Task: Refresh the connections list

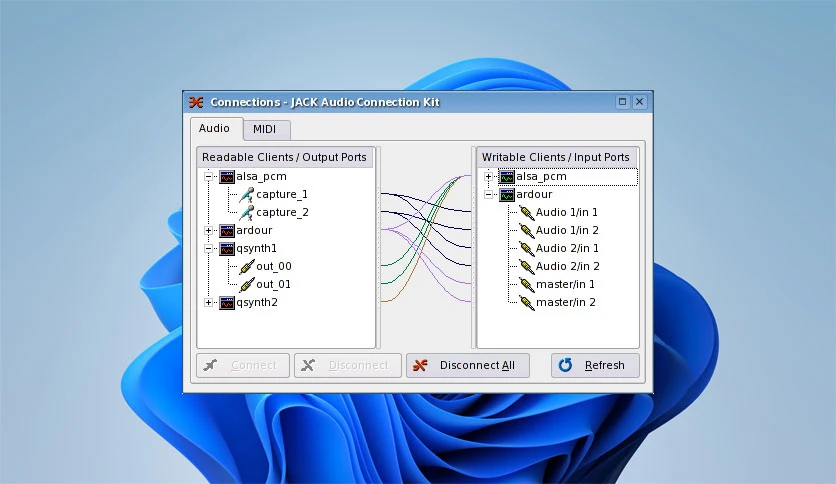Action: click(595, 366)
